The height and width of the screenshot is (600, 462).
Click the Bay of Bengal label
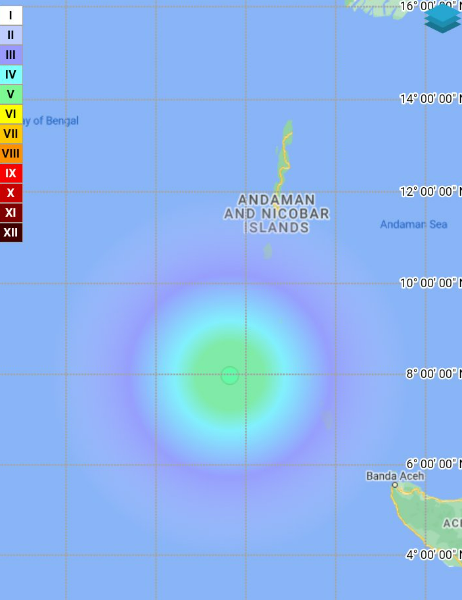coord(51,121)
